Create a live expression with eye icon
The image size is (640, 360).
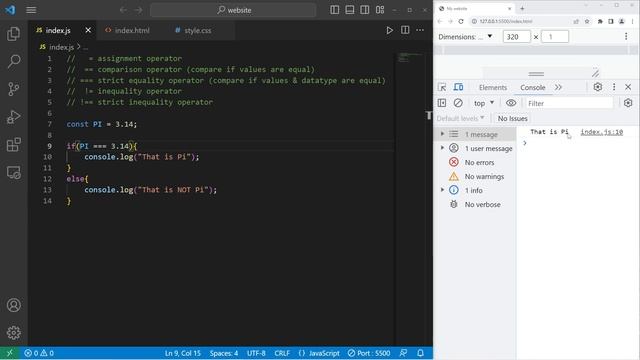click(x=511, y=103)
